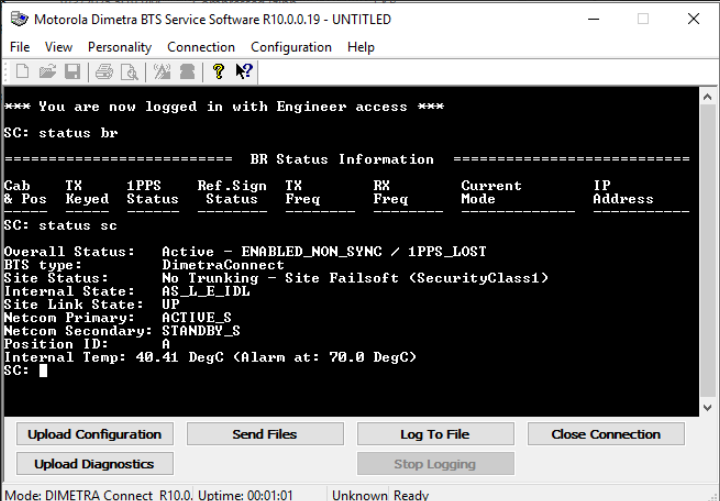Click the 'Current Mode' column header
Viewport: 720px width, 501px height.
pyautogui.click(x=491, y=192)
